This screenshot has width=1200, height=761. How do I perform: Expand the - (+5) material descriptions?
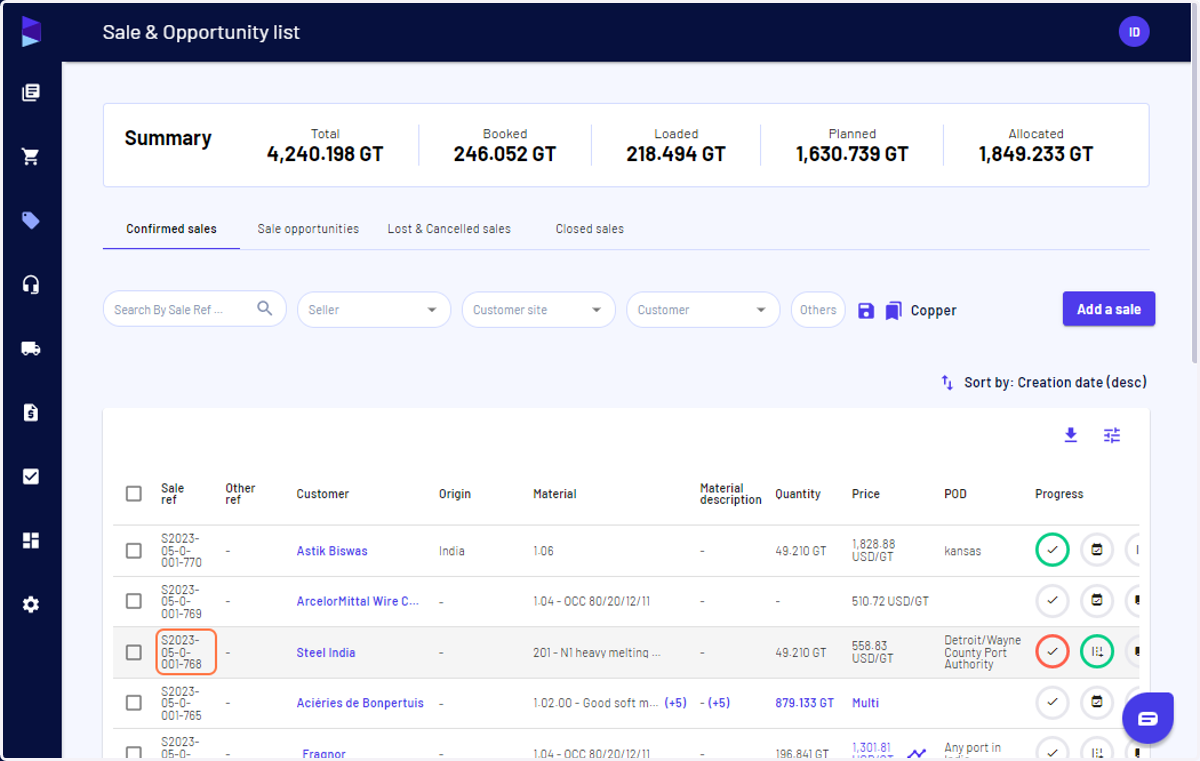pyautogui.click(x=715, y=703)
